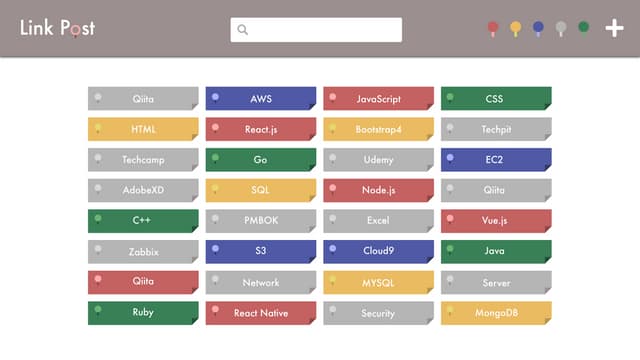The width and height of the screenshot is (640, 360).
Task: Click the red pin filter icon
Action: [x=493, y=29]
